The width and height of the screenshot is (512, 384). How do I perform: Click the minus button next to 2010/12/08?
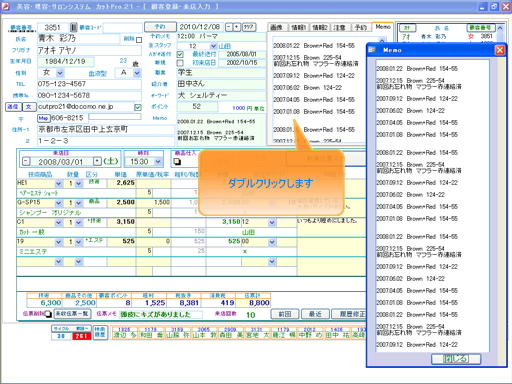click(229, 27)
